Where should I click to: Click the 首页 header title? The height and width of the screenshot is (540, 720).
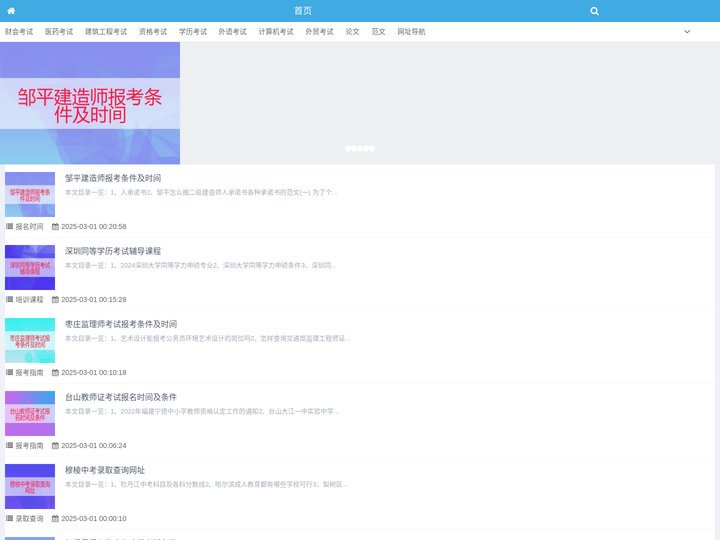coord(303,11)
